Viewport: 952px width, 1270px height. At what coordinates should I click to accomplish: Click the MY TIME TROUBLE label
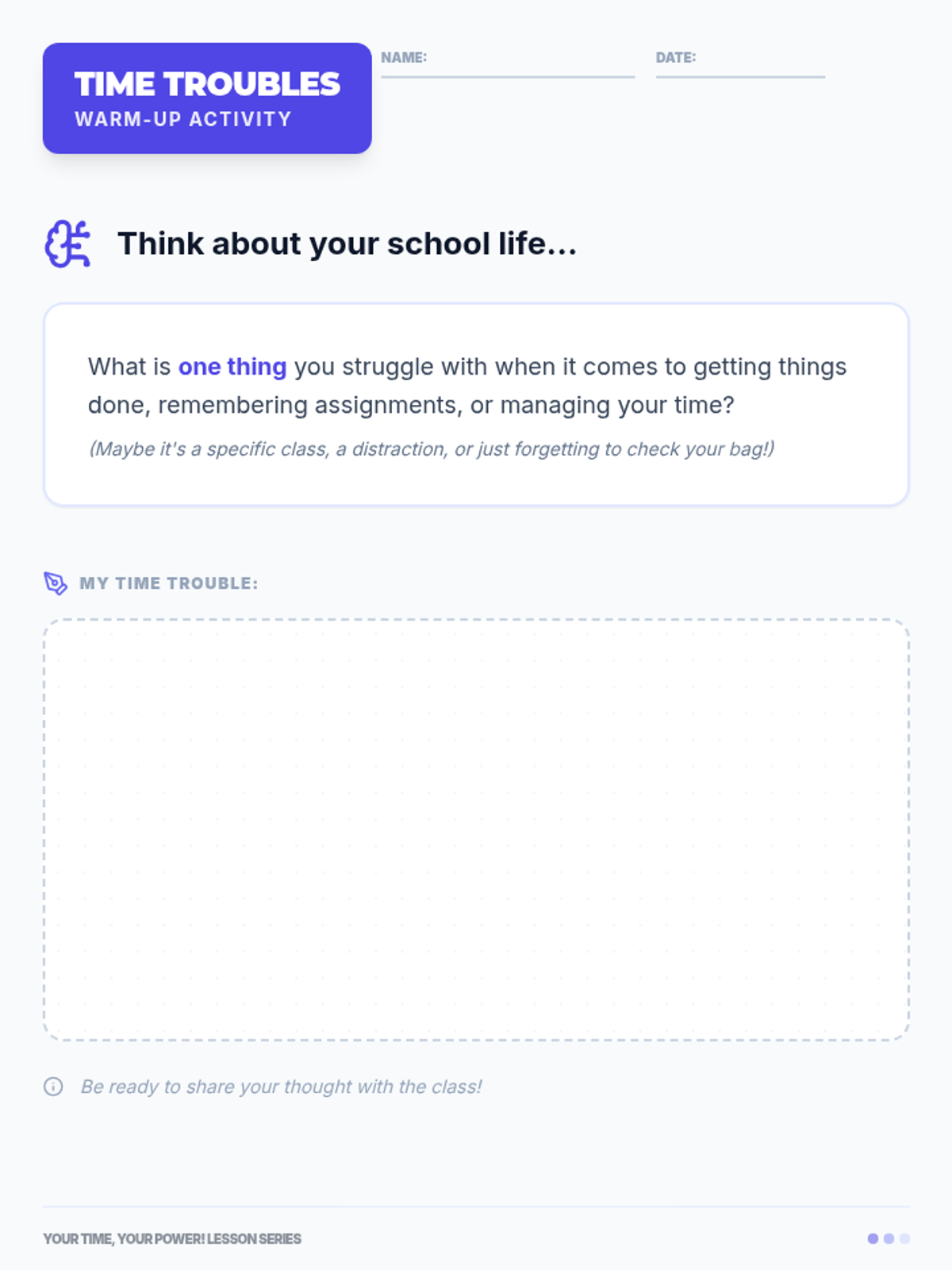168,583
